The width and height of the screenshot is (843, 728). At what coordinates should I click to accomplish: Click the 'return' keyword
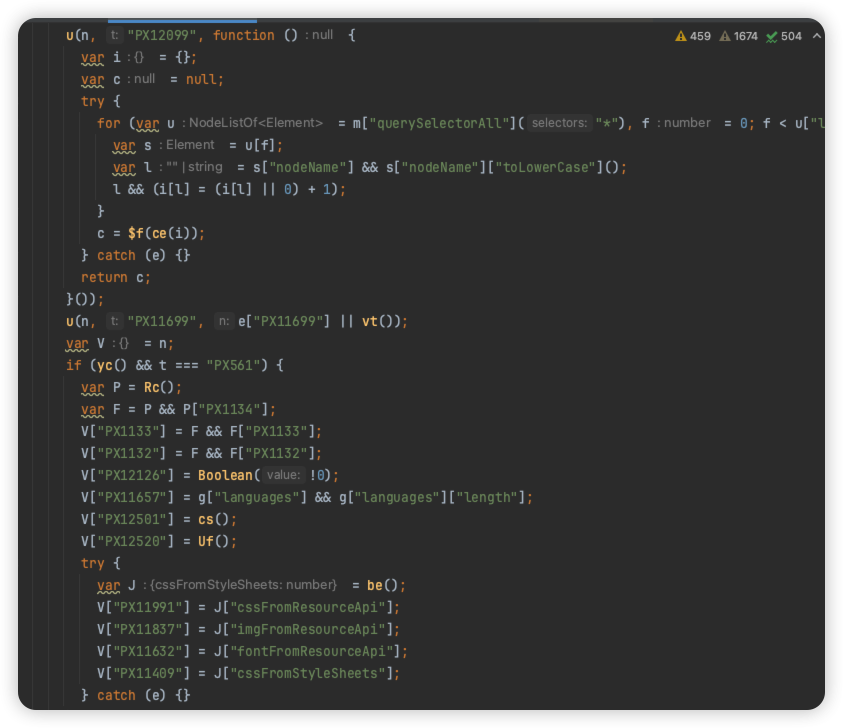pyautogui.click(x=104, y=277)
